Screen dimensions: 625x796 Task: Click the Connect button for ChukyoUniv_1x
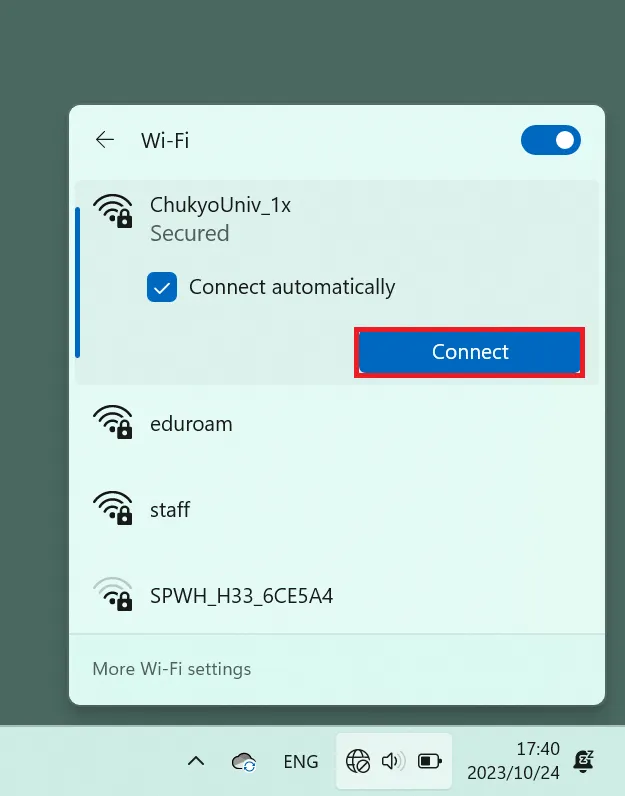pos(470,352)
